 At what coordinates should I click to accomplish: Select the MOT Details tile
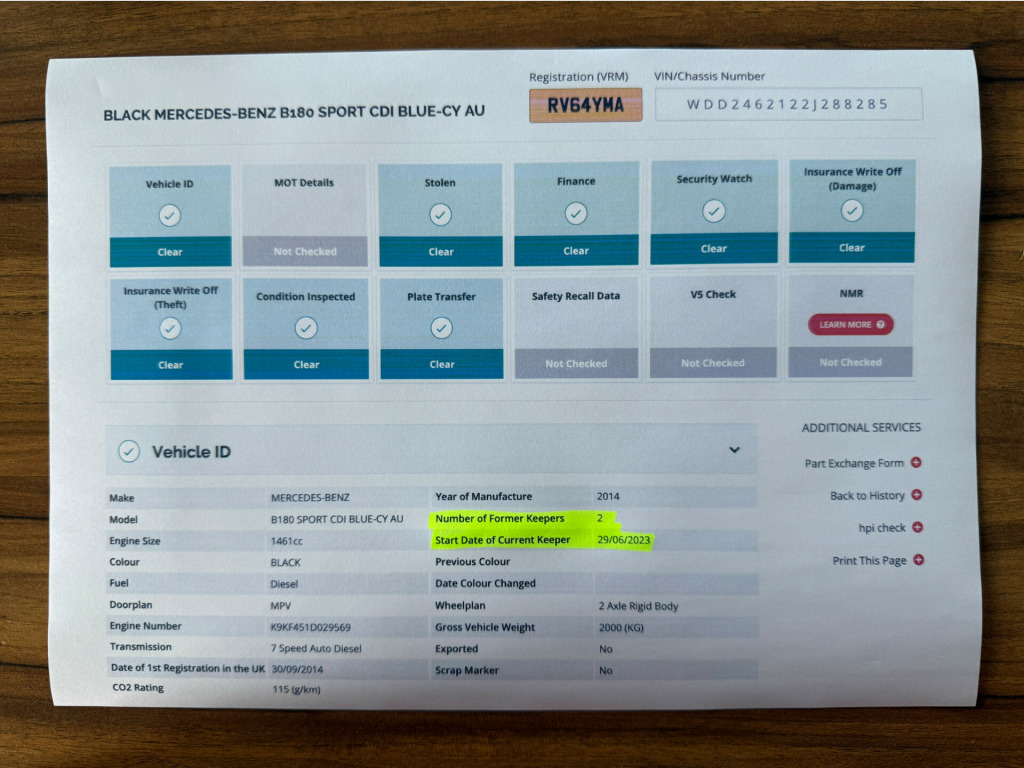[305, 216]
